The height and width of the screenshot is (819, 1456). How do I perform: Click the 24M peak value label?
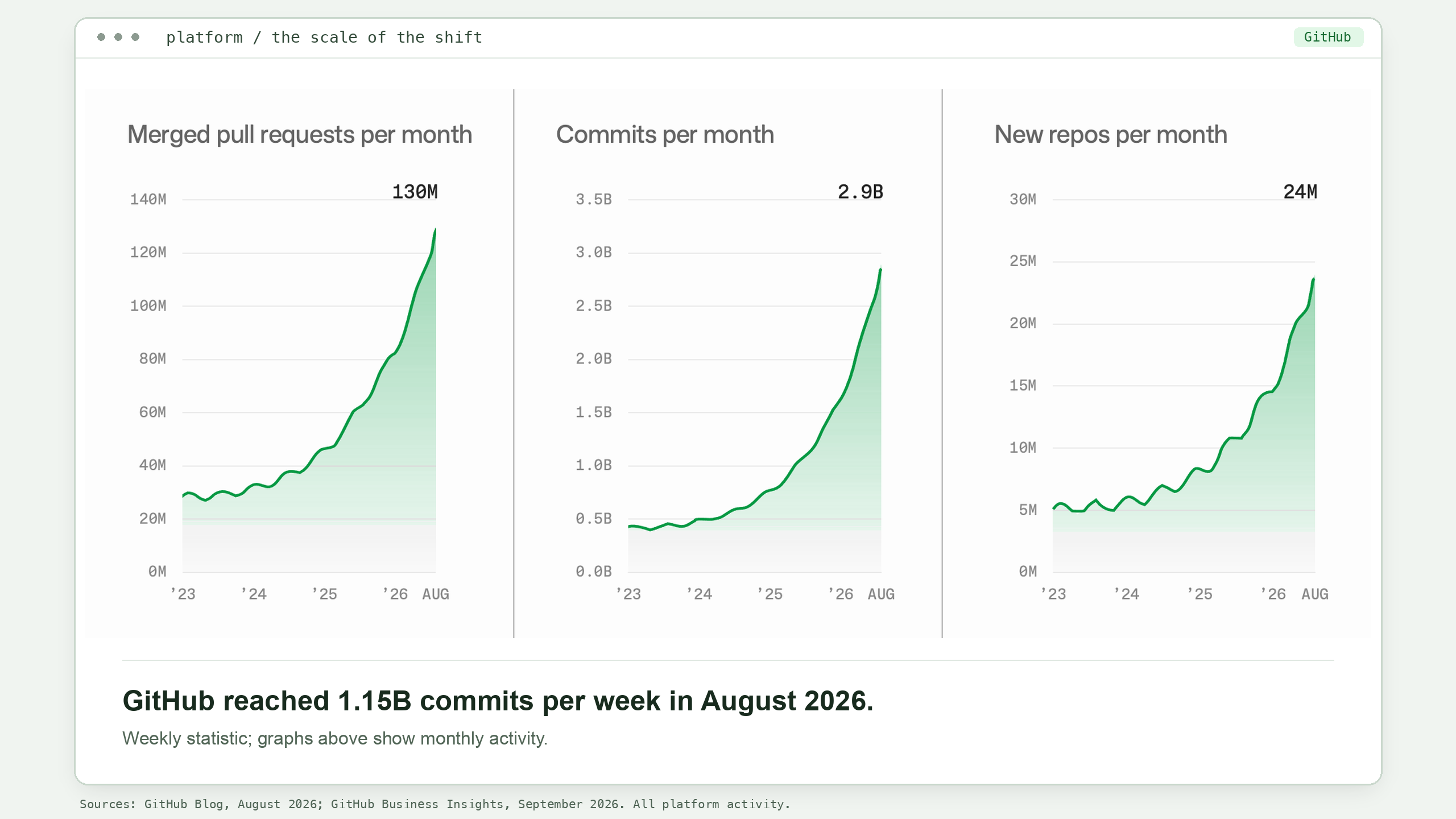1300,192
